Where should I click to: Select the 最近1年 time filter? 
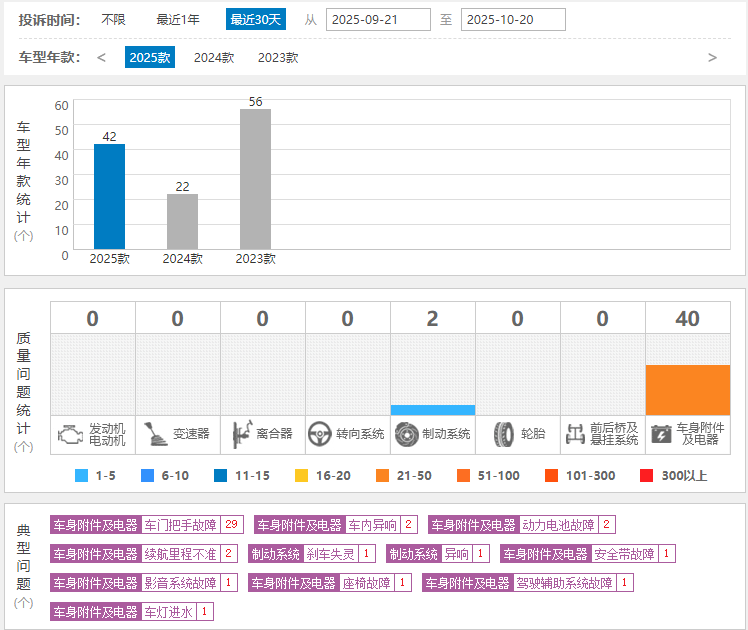pyautogui.click(x=178, y=20)
